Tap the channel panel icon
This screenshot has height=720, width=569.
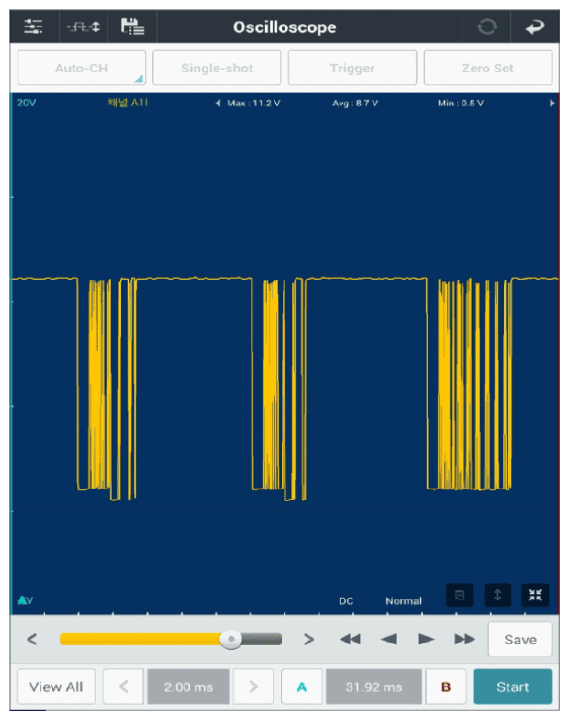[460, 596]
